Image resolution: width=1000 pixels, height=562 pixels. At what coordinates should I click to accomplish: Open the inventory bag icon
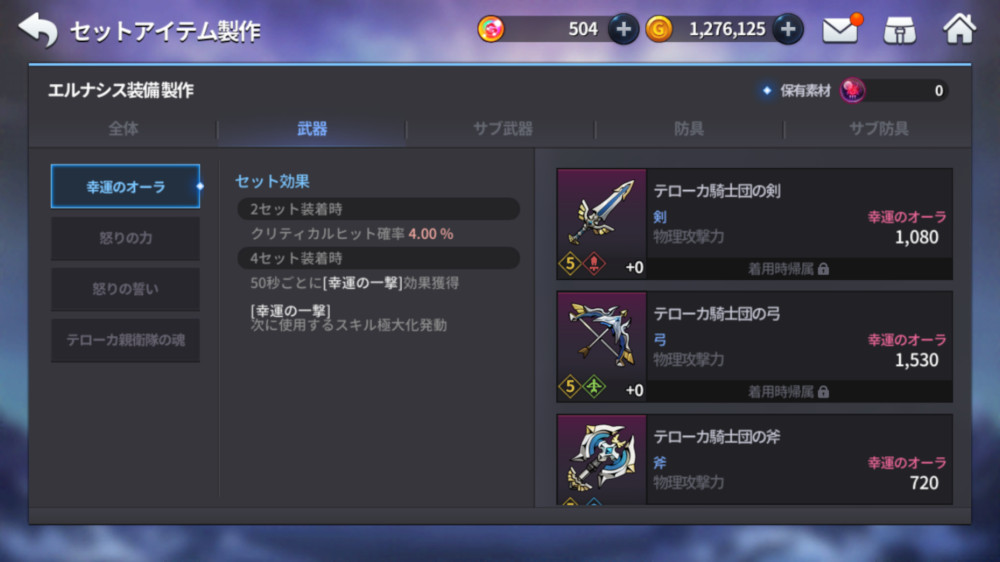coord(900,29)
